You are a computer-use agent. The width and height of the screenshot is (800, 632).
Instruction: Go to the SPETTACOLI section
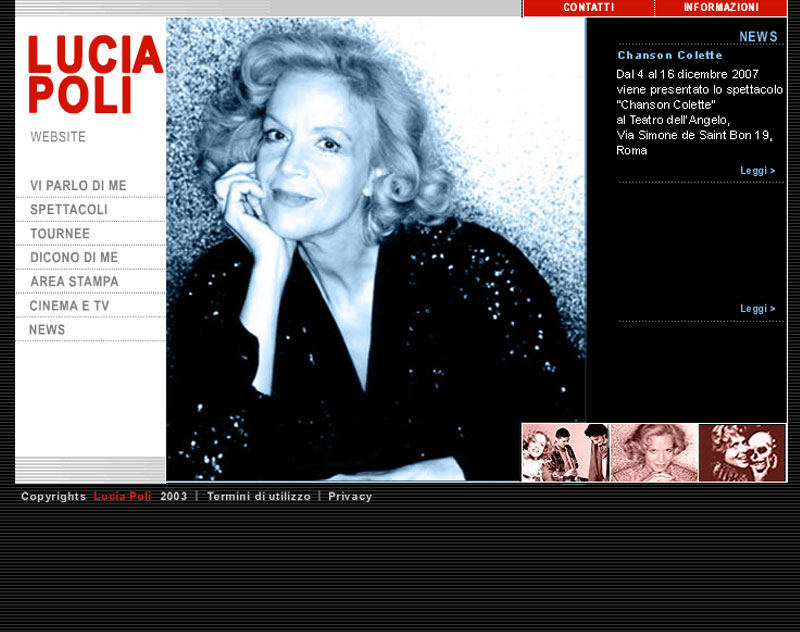click(x=69, y=210)
